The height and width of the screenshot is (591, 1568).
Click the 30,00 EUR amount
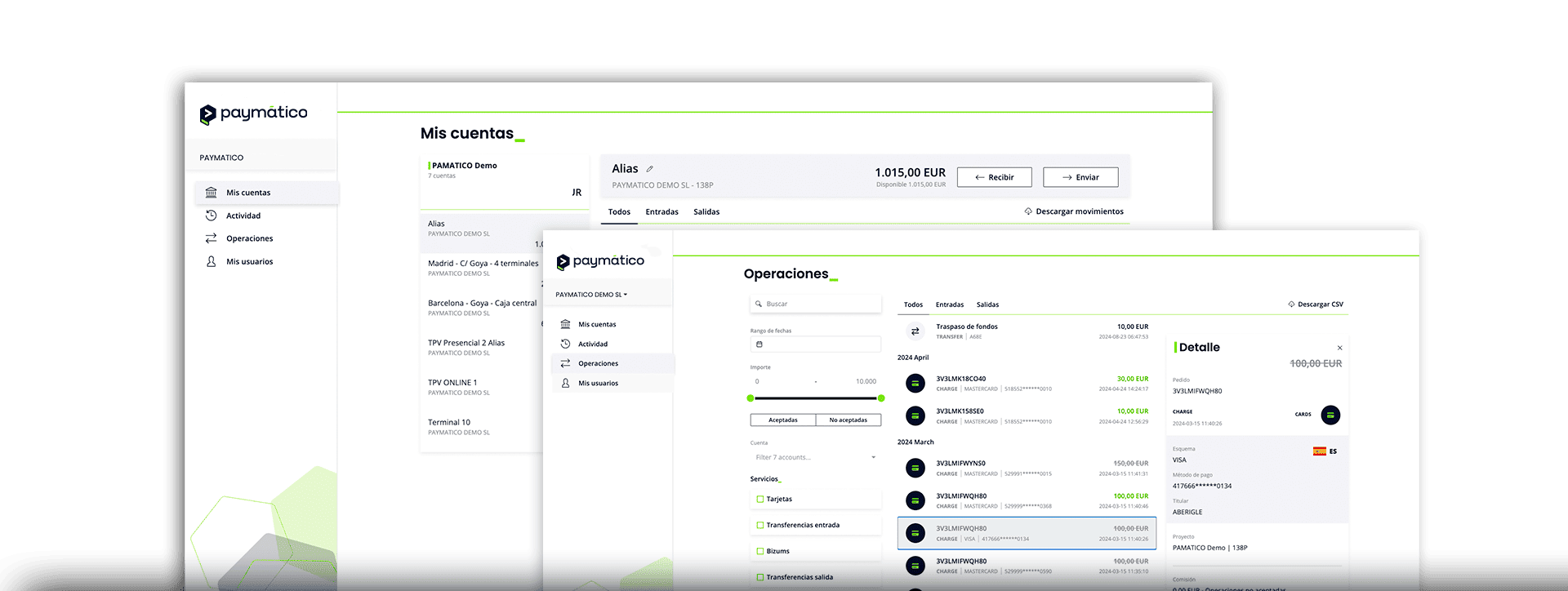pyautogui.click(x=1133, y=379)
